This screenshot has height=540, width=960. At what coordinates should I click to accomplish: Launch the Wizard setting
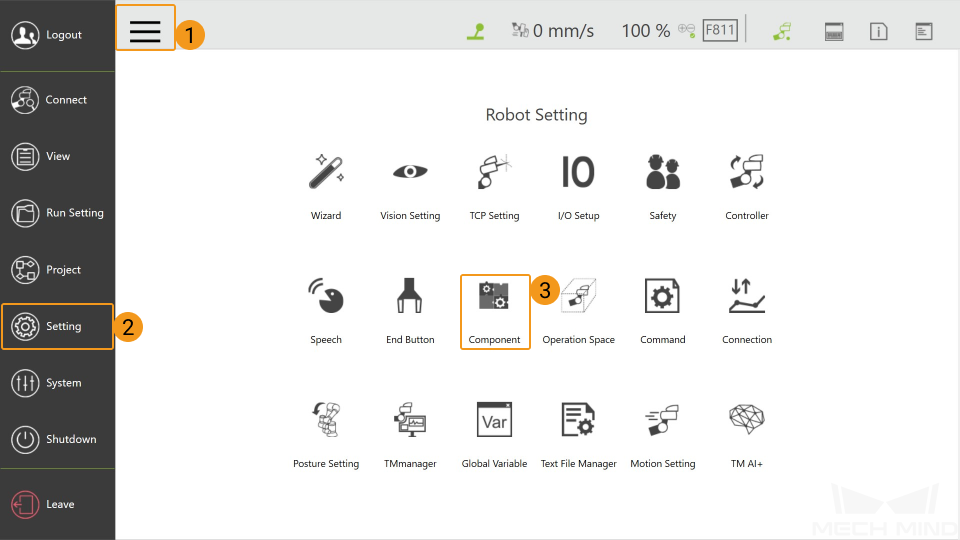326,187
